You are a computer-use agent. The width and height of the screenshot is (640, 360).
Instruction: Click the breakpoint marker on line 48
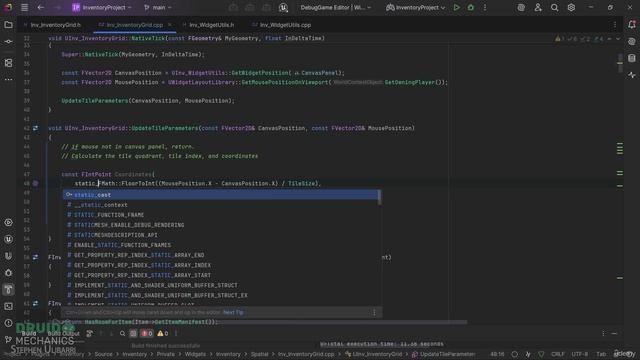point(36,184)
